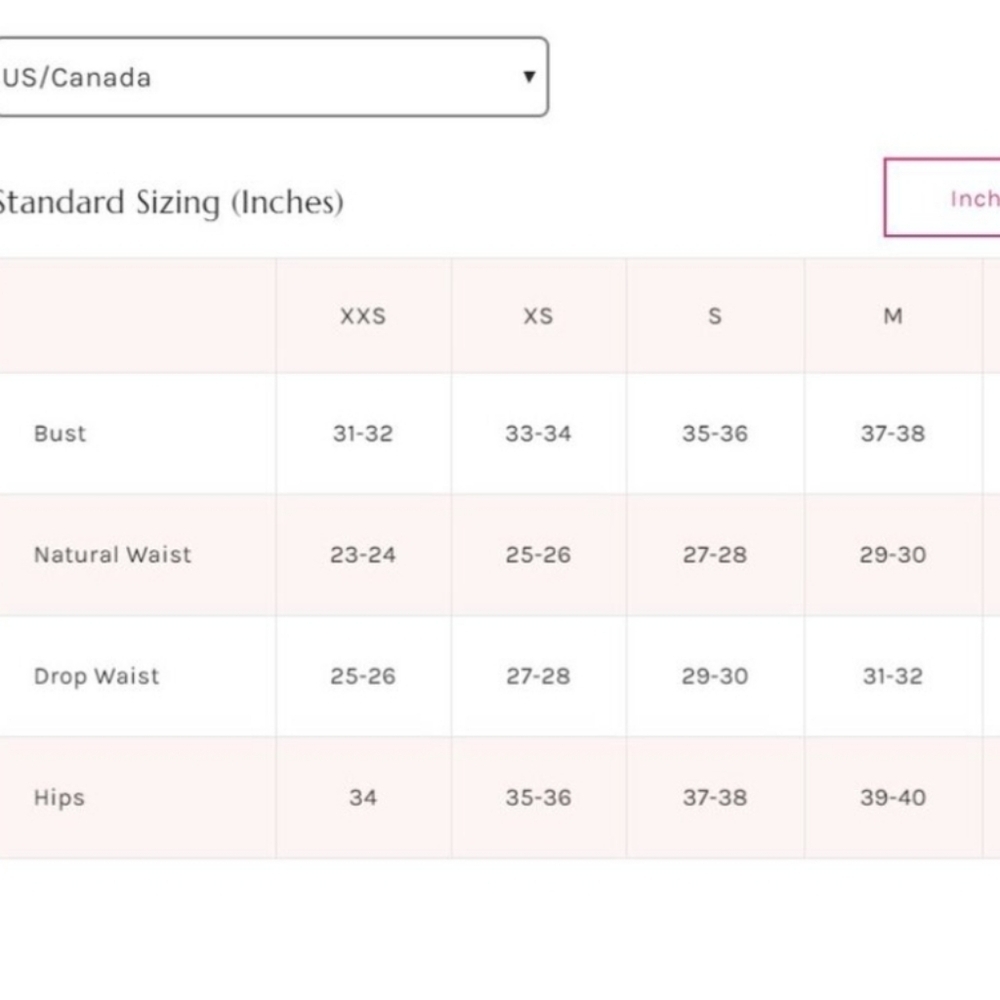Viewport: 1000px width, 1000px height.
Task: Select the Inches unit toggle button
Action: point(942,198)
